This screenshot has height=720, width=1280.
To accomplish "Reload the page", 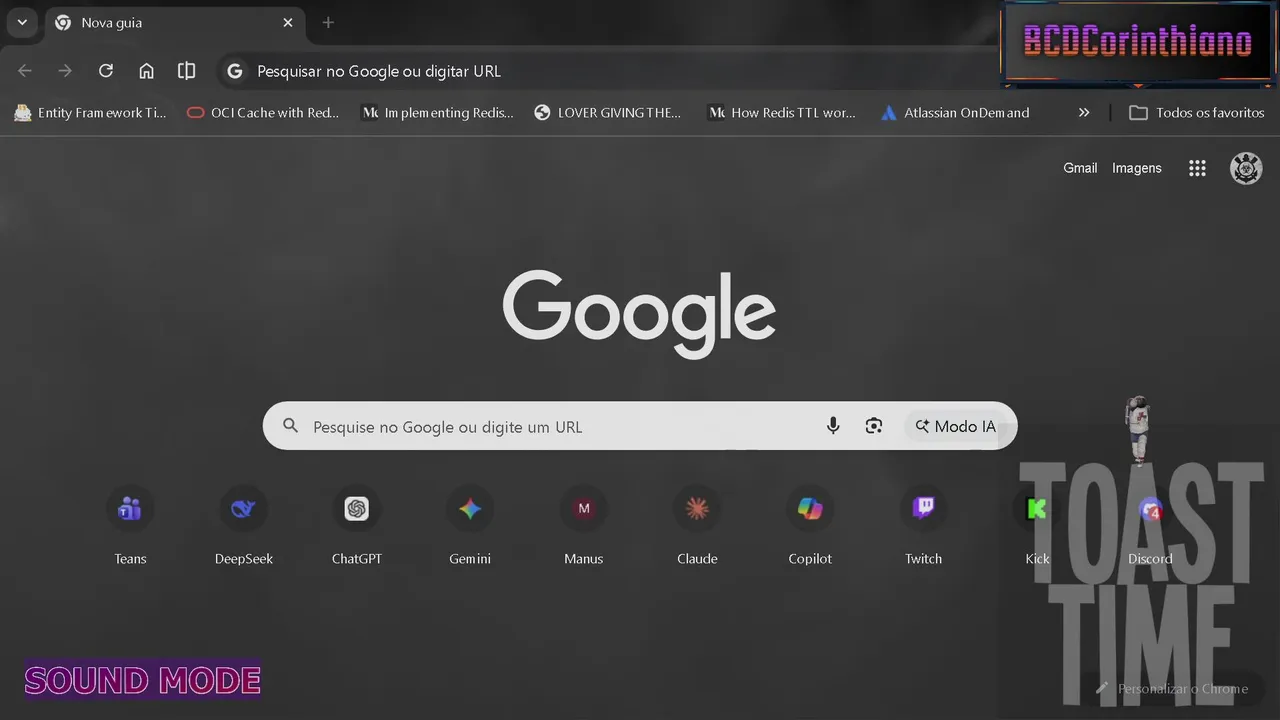I will pyautogui.click(x=106, y=71).
